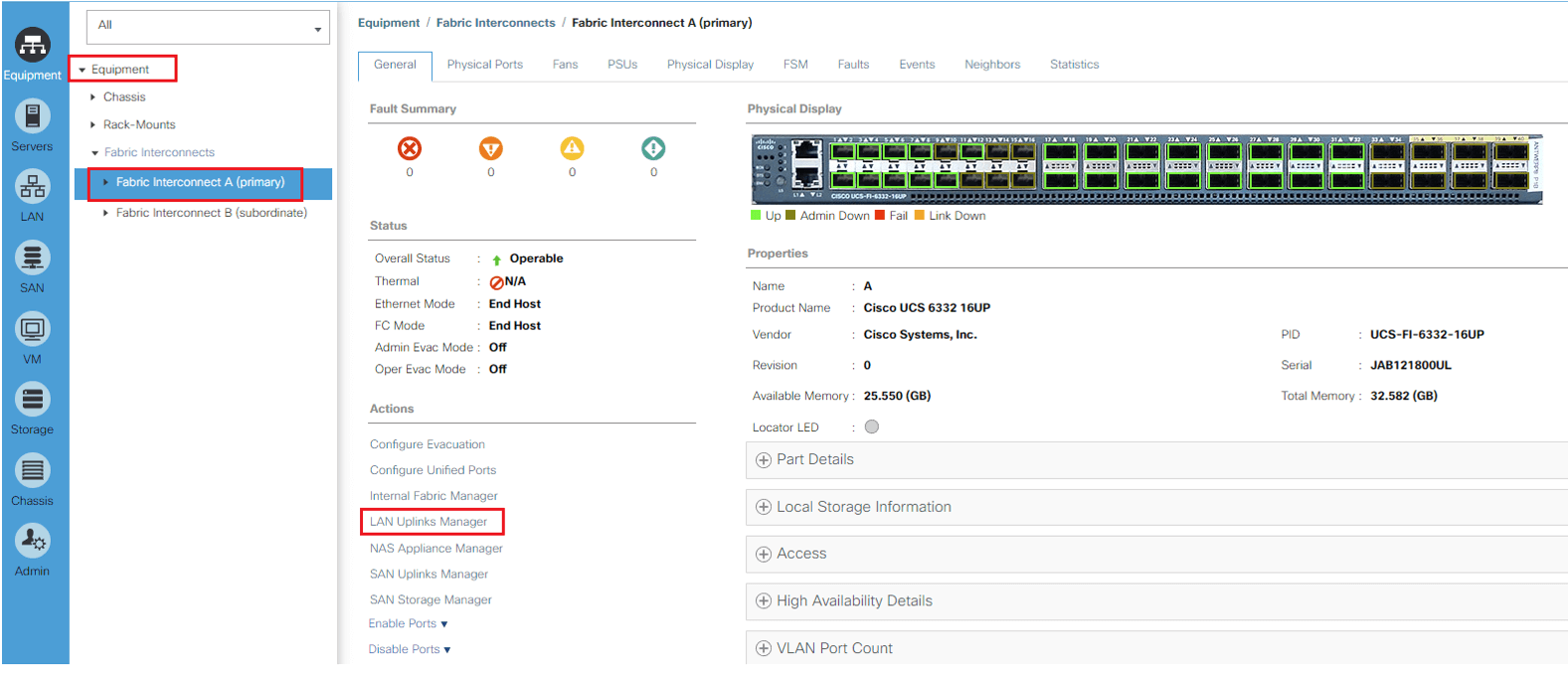
Task: Open the Servers sidebar icon
Action: pyautogui.click(x=33, y=116)
